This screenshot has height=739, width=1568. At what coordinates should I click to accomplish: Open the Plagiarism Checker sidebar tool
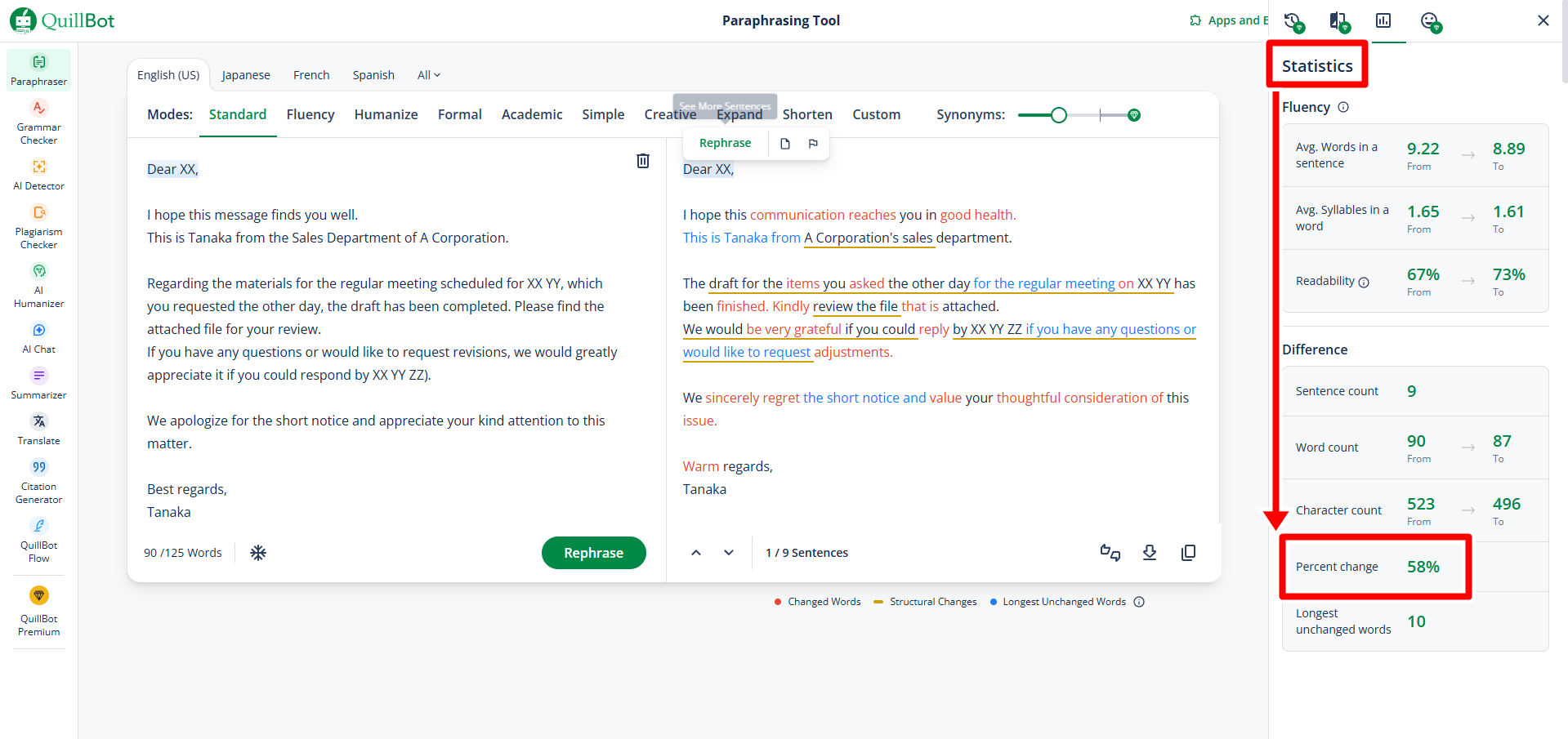[x=38, y=227]
